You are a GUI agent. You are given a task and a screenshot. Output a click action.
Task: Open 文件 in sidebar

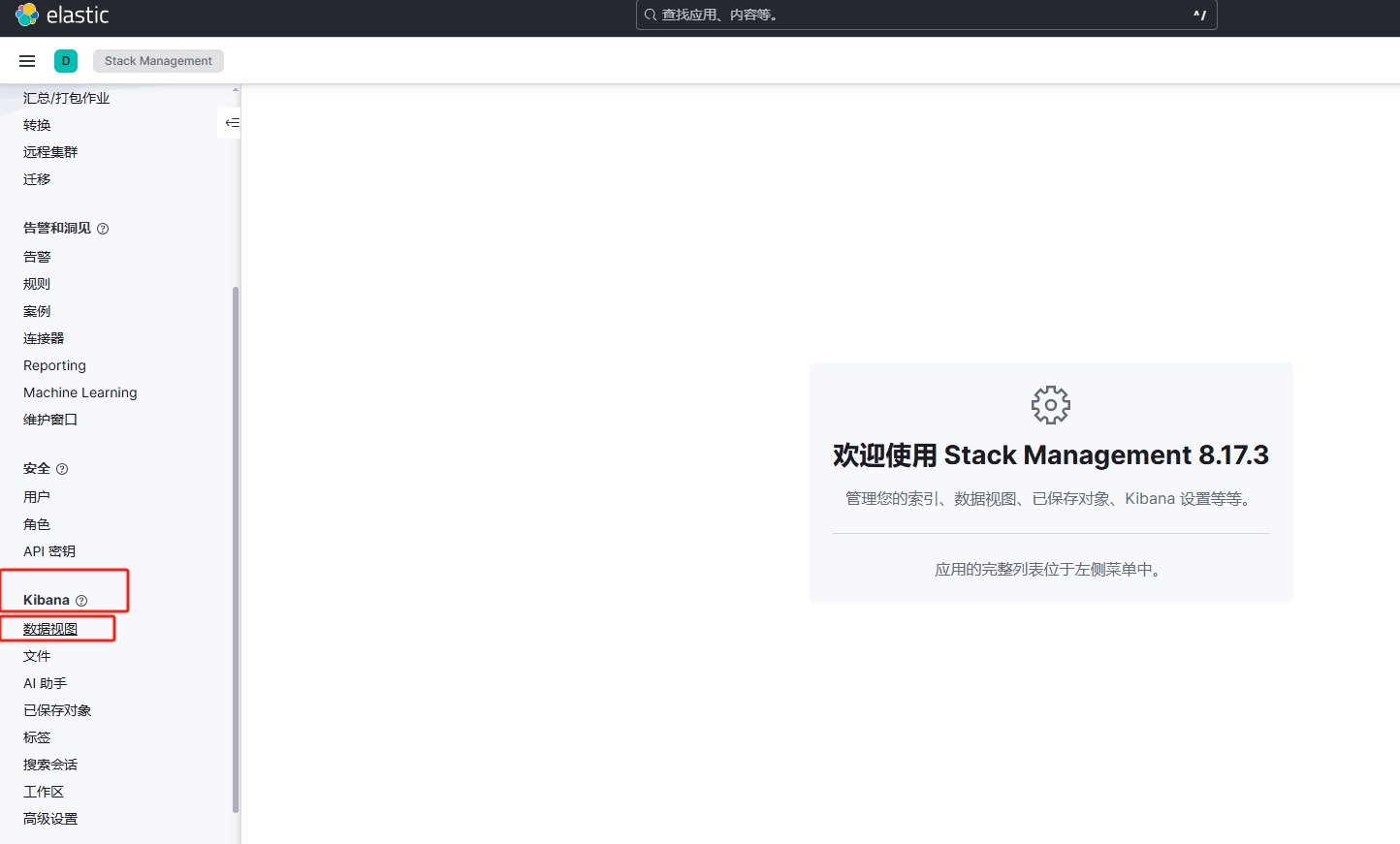(37, 656)
